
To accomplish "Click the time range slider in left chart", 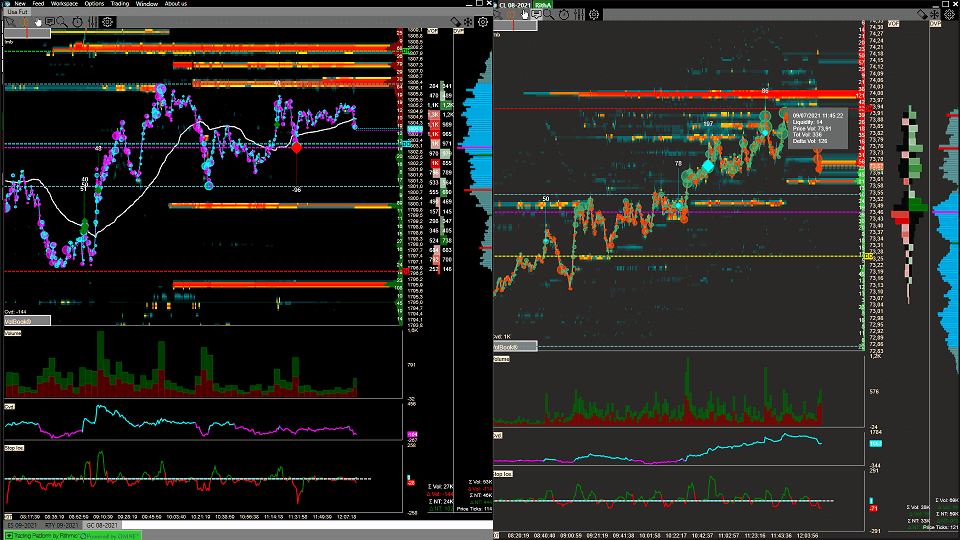I will [x=27, y=32].
